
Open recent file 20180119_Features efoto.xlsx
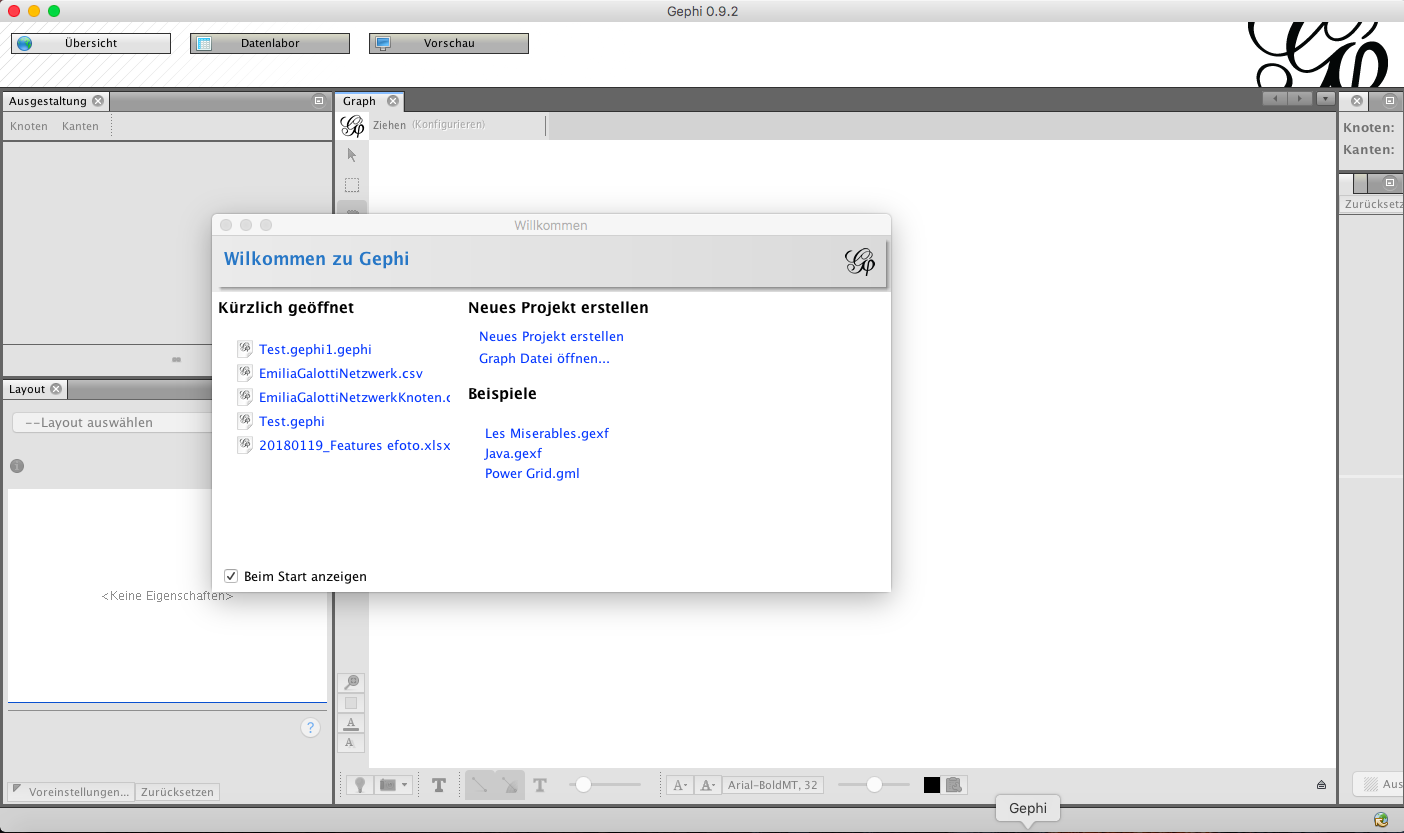pyautogui.click(x=355, y=445)
